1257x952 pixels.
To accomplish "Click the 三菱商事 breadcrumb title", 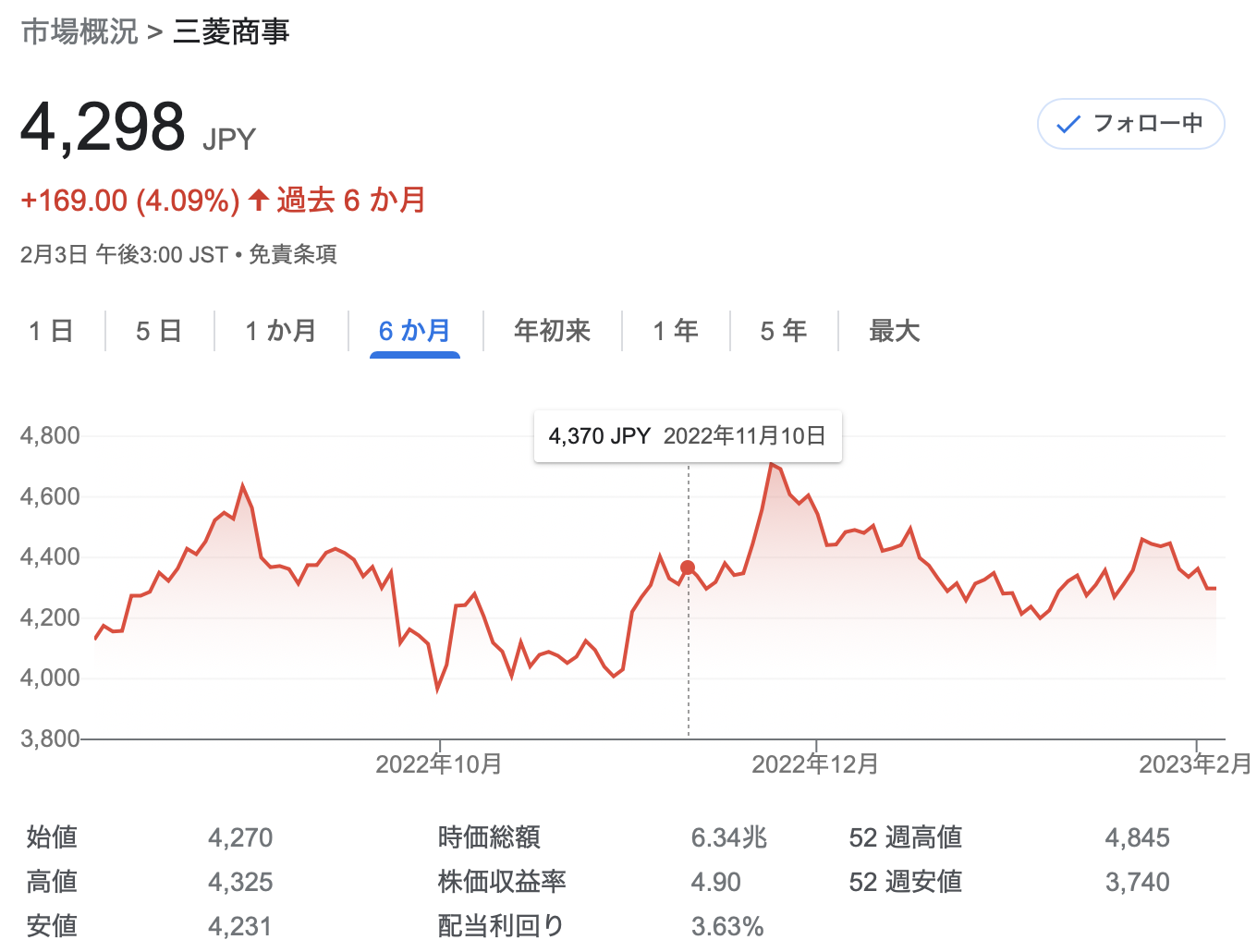I will pyautogui.click(x=231, y=31).
